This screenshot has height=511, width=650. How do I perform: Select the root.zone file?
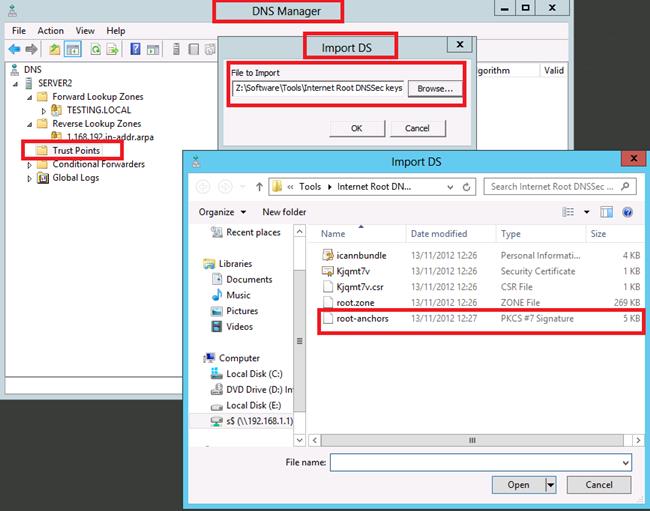pyautogui.click(x=480, y=303)
